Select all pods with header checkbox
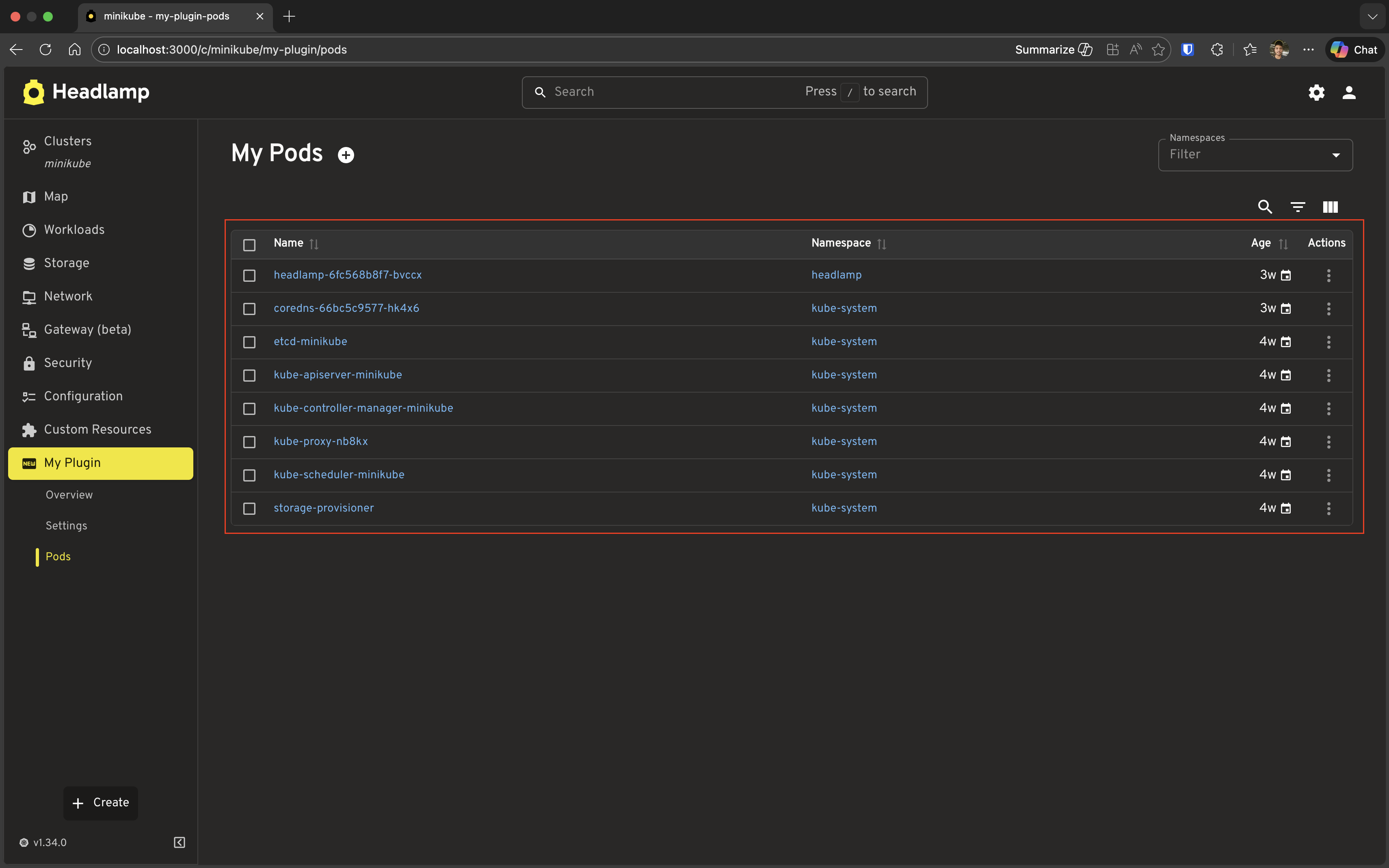The height and width of the screenshot is (868, 1389). 249,244
